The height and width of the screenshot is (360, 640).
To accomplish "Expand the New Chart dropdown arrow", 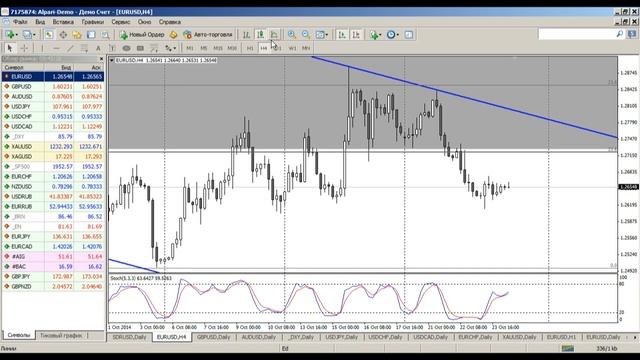I will point(17,35).
